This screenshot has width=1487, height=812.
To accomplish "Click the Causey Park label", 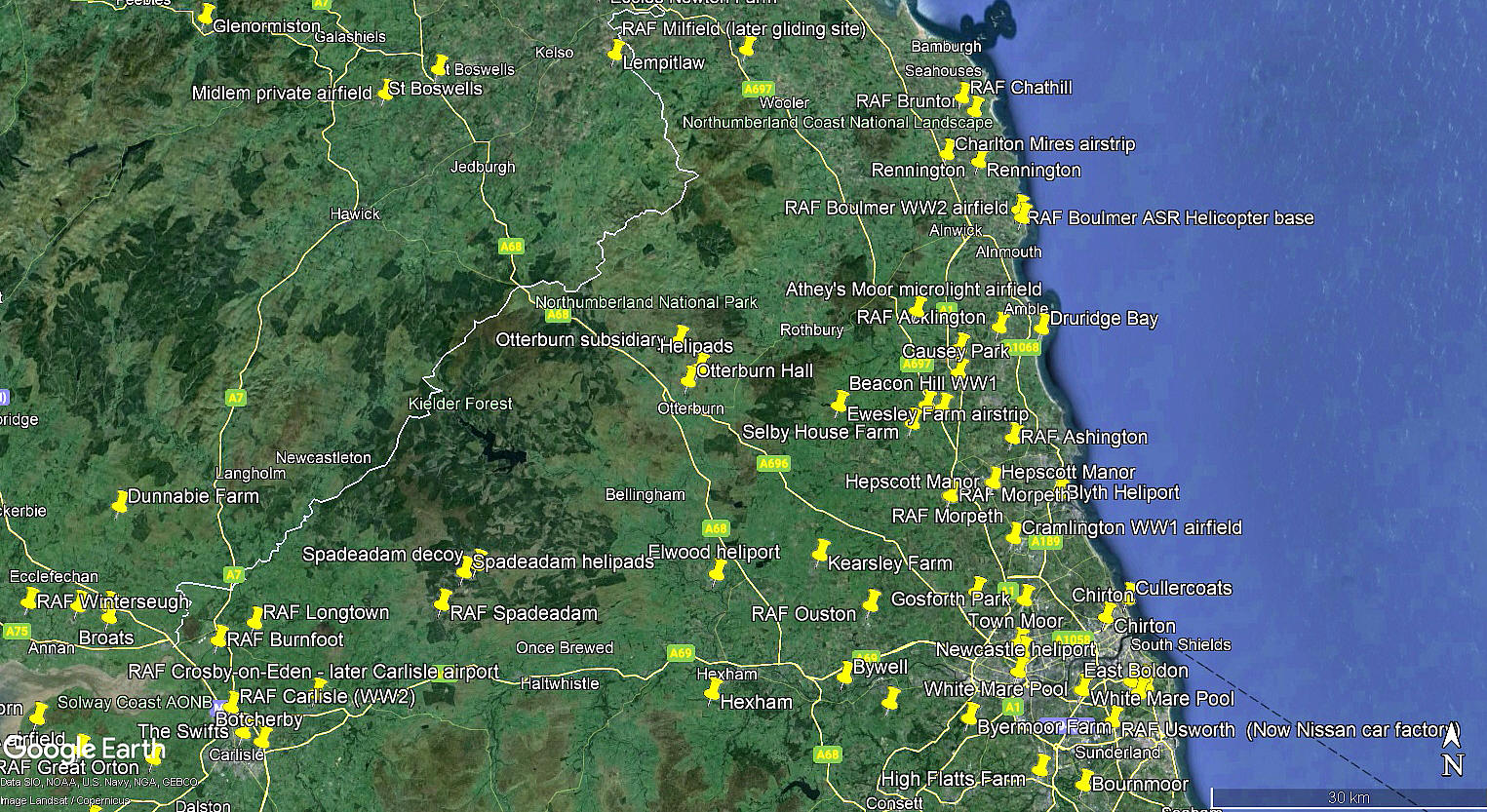I will 956,351.
